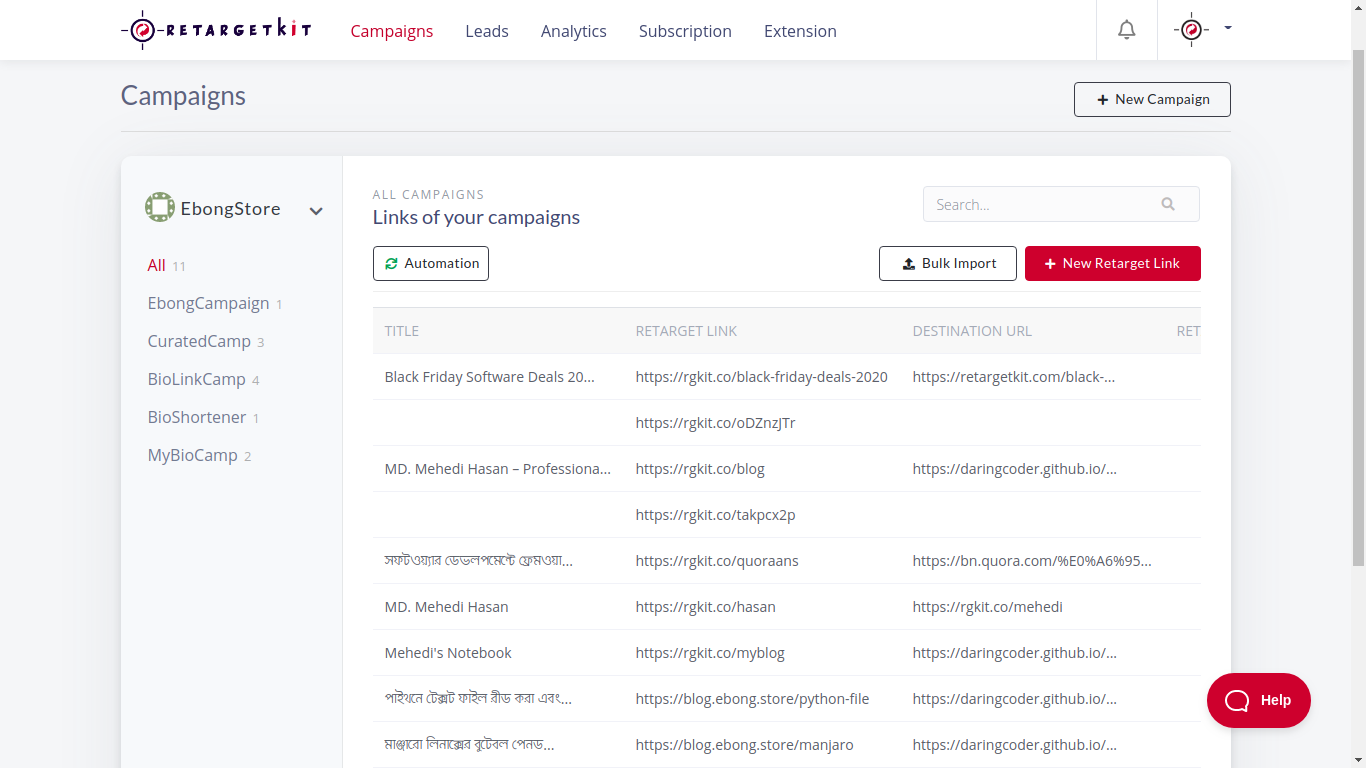This screenshot has width=1366, height=768.
Task: Open the Analytics nav tab
Action: 574,31
